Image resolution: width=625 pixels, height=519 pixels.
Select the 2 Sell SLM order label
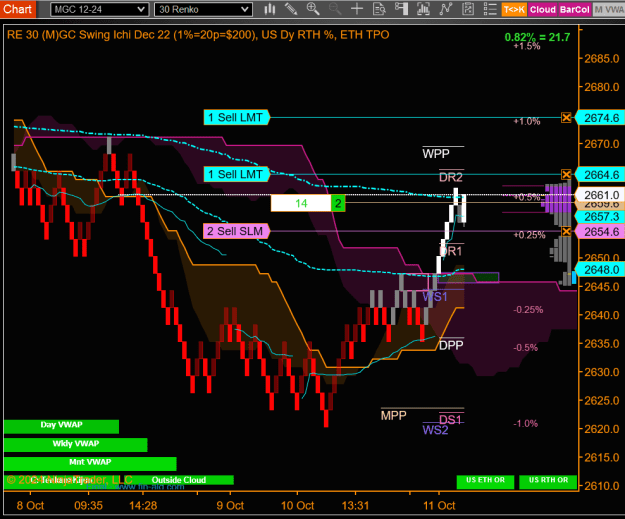(x=236, y=231)
